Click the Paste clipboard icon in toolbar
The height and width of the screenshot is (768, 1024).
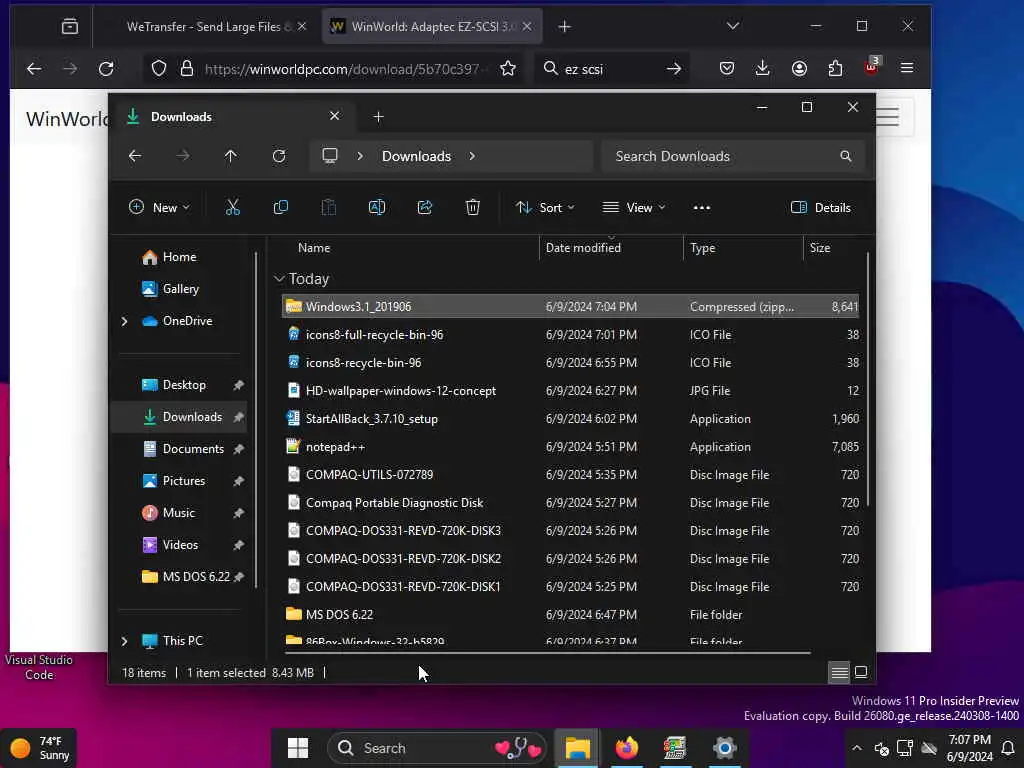pos(328,208)
